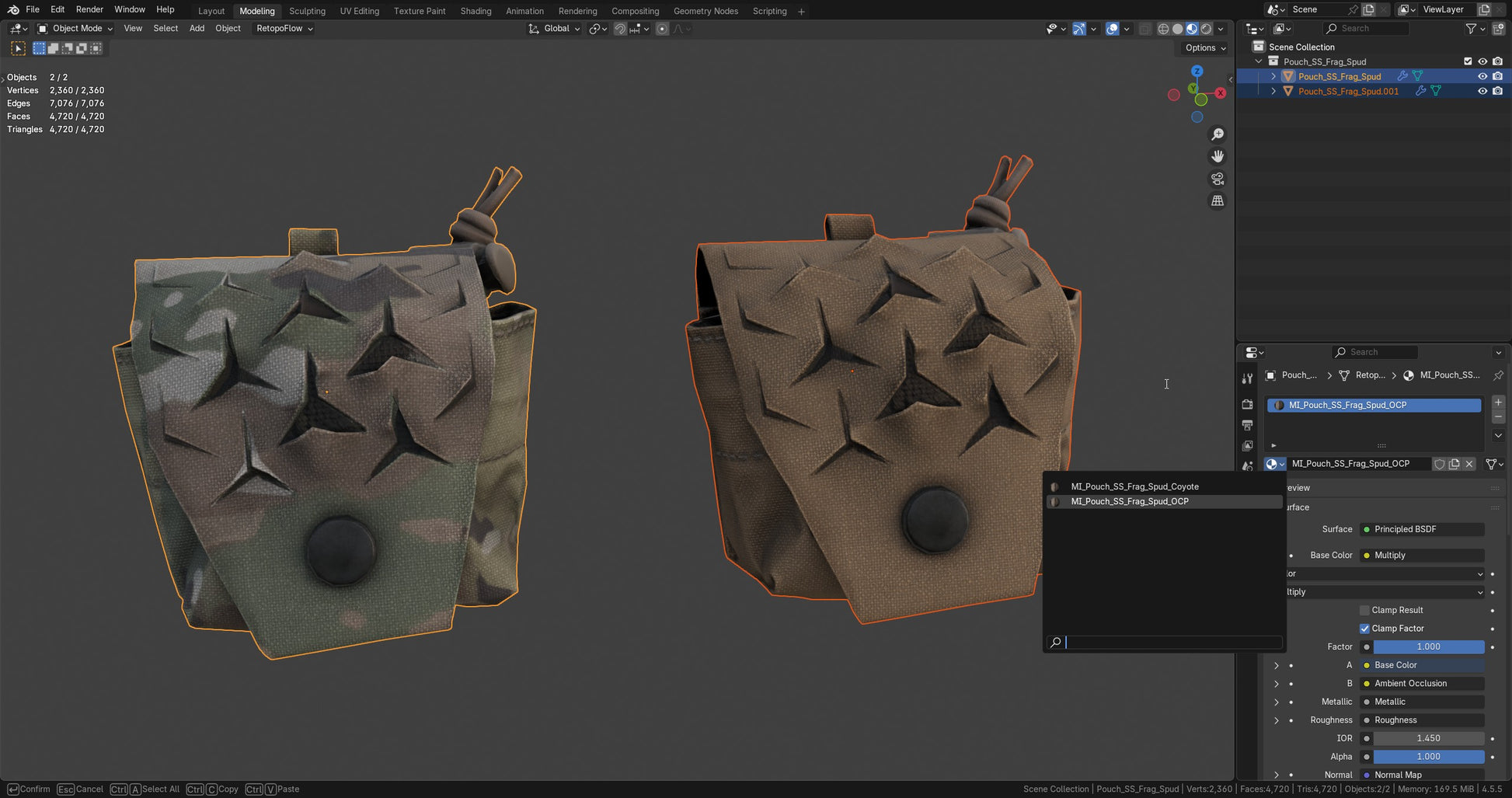Switch perspective/orthographic grid icon
The image size is (1512, 798).
(x=1218, y=200)
